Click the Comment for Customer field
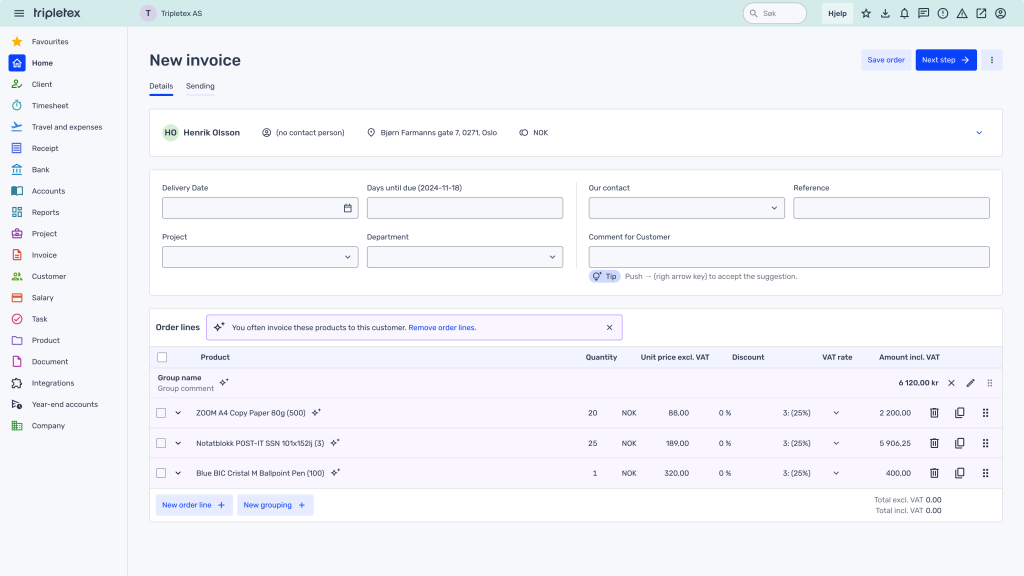Image resolution: width=1024 pixels, height=576 pixels. click(x=788, y=257)
